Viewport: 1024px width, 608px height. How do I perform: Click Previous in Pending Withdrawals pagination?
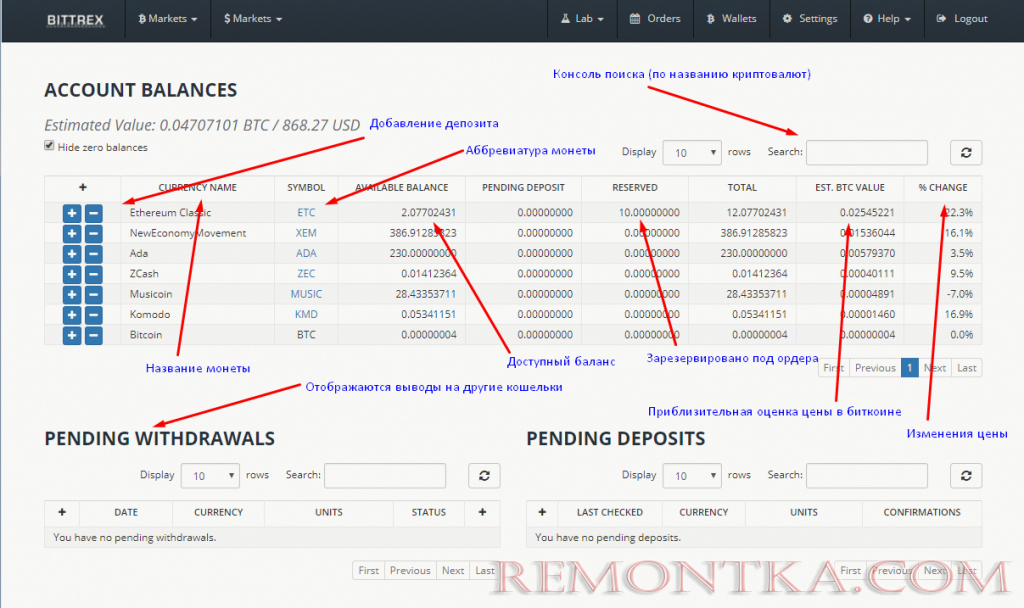410,570
